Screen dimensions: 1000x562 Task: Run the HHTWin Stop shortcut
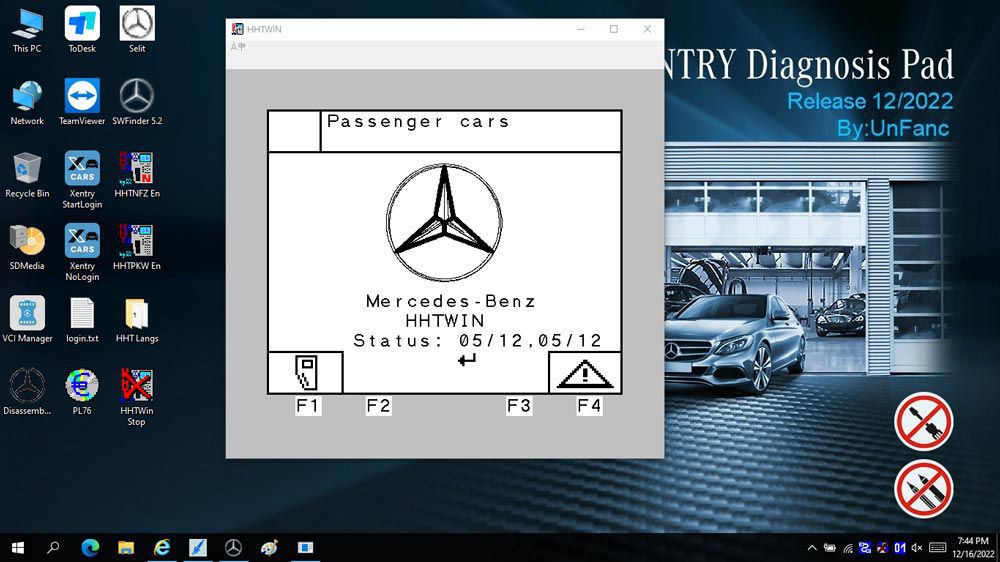coord(136,397)
